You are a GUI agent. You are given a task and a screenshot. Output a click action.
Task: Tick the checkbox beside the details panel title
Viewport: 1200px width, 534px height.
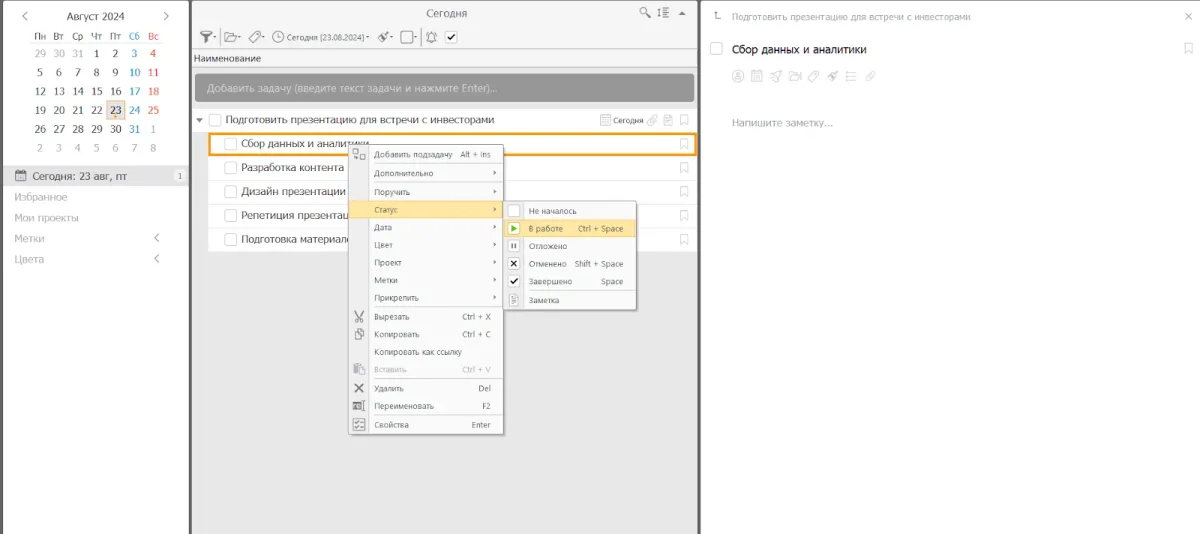click(716, 49)
